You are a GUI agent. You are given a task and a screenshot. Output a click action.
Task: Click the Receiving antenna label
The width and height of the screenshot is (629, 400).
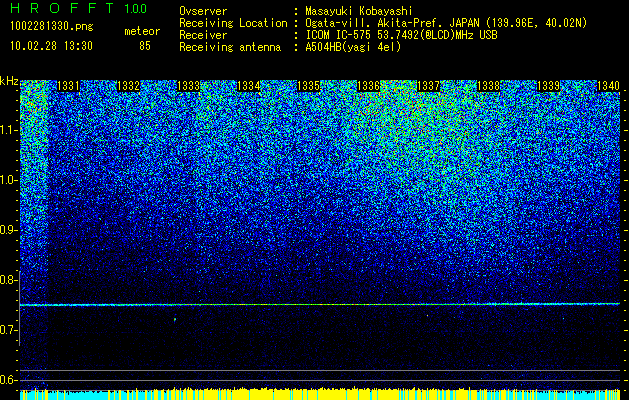point(230,47)
